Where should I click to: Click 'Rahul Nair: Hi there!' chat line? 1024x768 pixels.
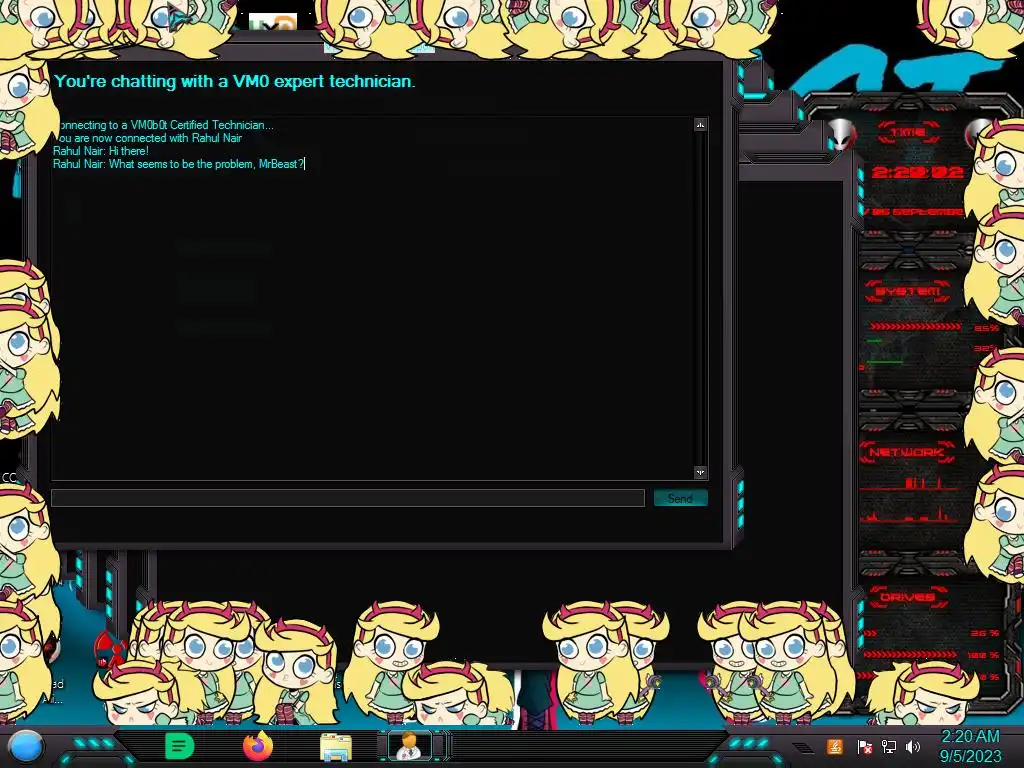pyautogui.click(x=101, y=151)
